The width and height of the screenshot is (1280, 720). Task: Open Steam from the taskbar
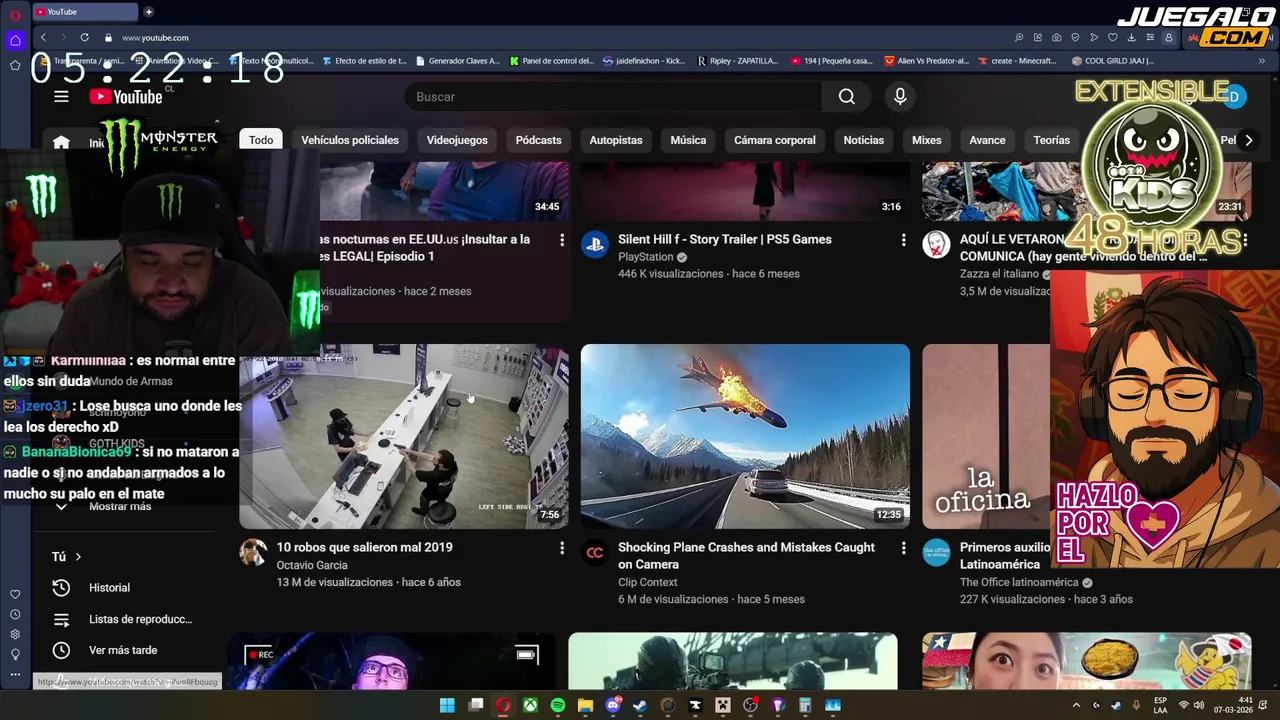[640, 705]
